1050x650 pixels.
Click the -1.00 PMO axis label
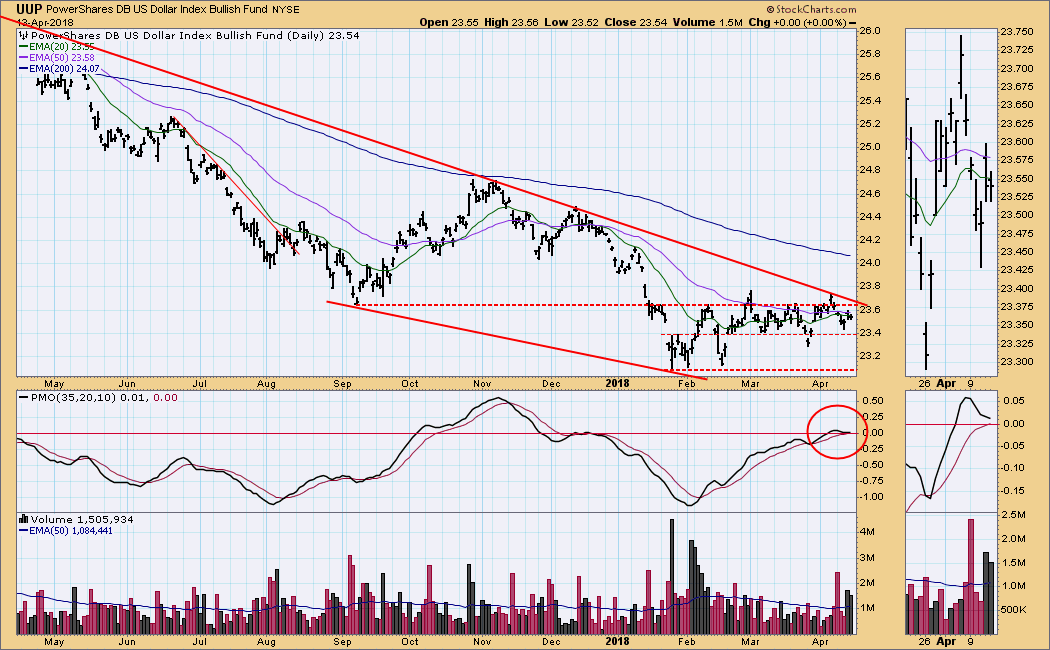[871, 497]
